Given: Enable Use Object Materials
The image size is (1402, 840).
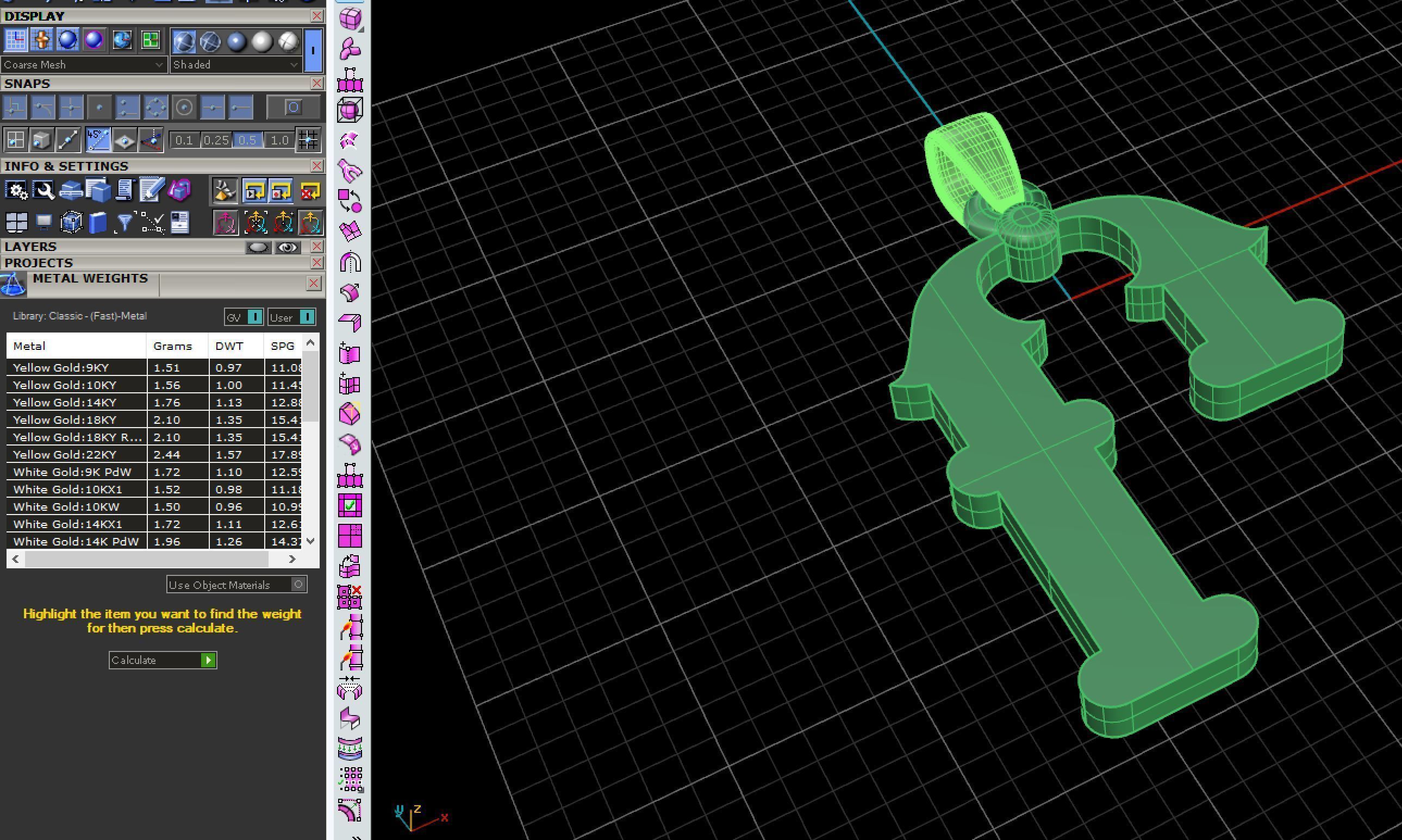Looking at the screenshot, I should [x=236, y=585].
